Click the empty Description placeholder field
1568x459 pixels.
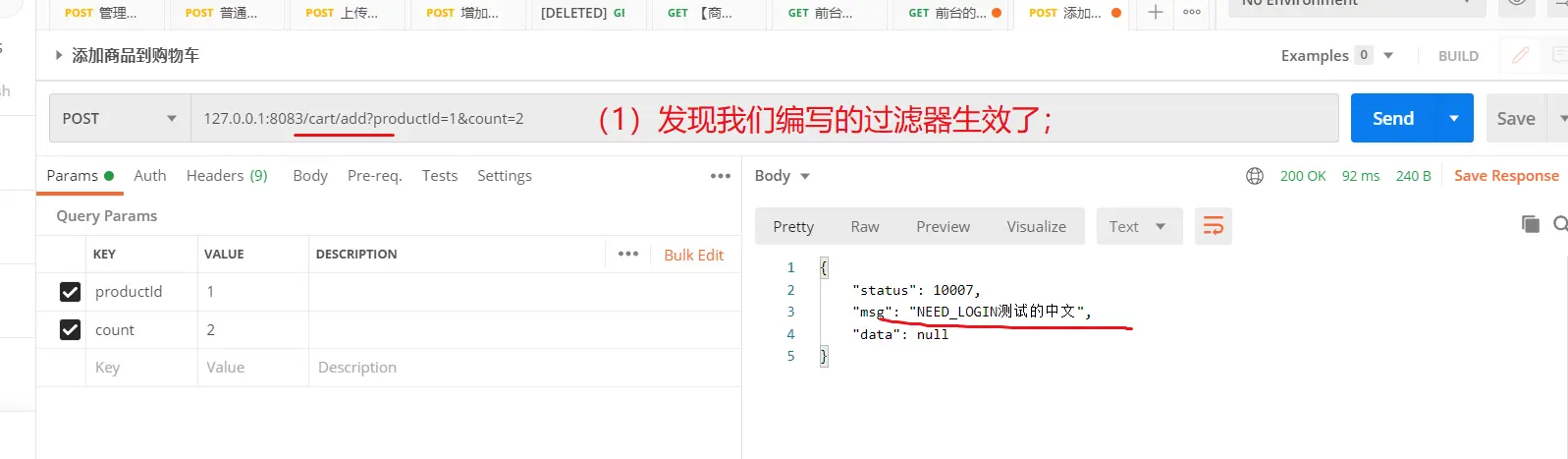(525, 368)
